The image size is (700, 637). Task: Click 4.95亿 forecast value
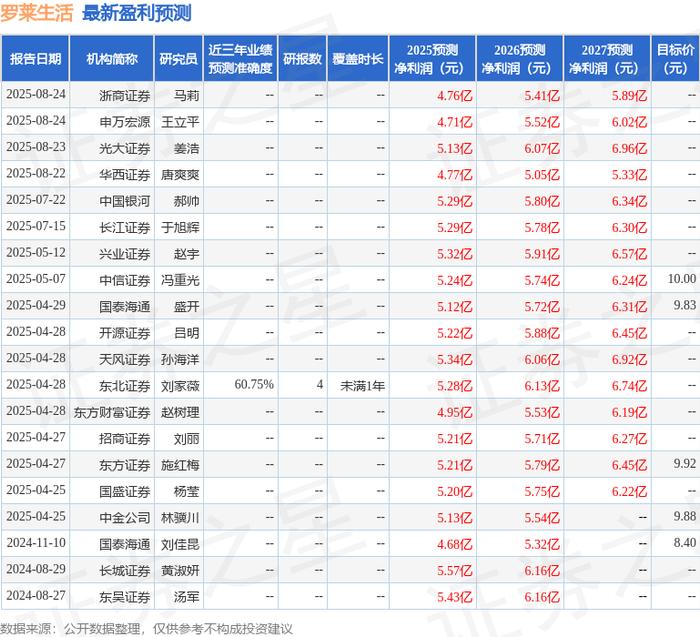[454, 412]
